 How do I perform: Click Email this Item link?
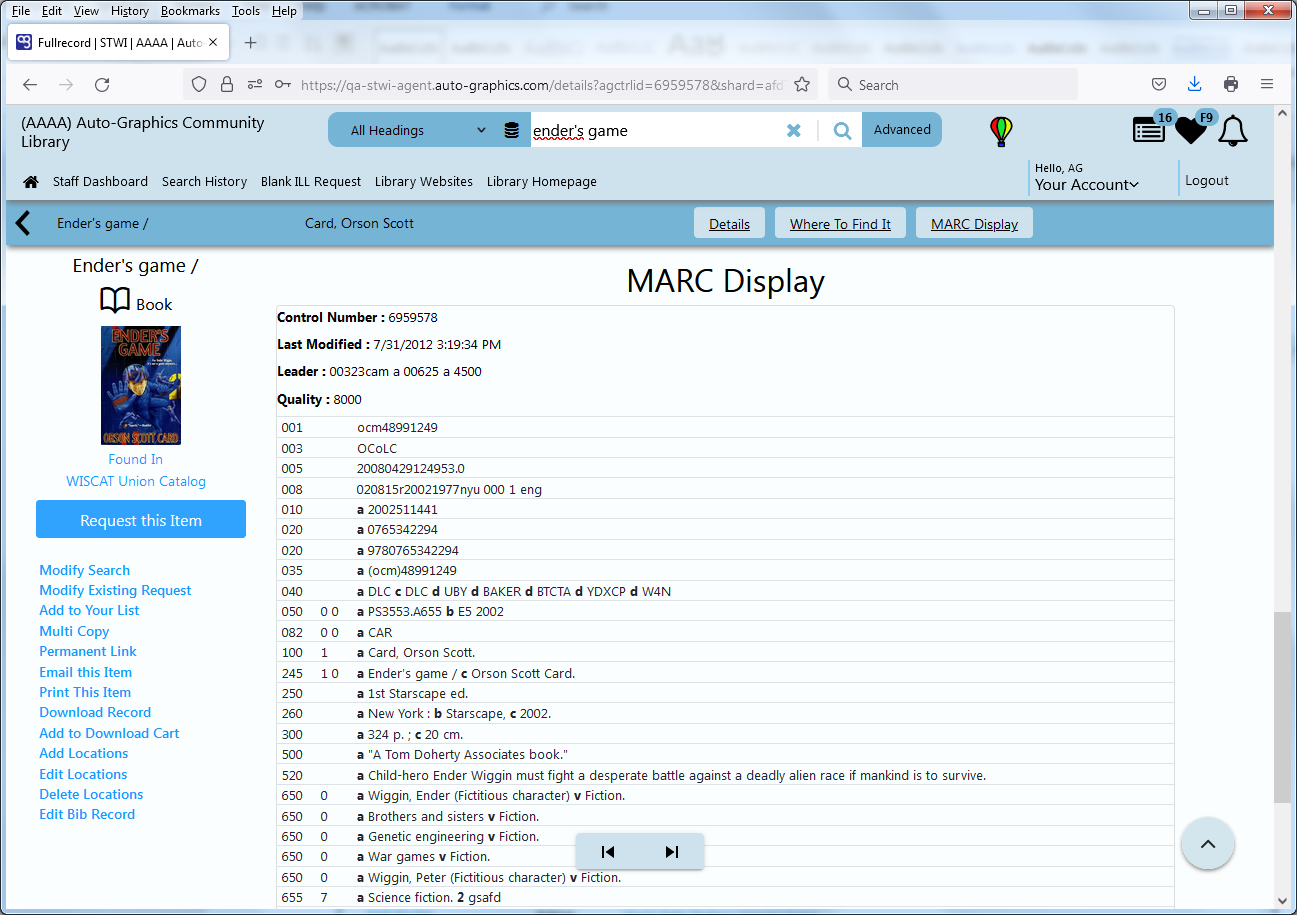coord(85,672)
